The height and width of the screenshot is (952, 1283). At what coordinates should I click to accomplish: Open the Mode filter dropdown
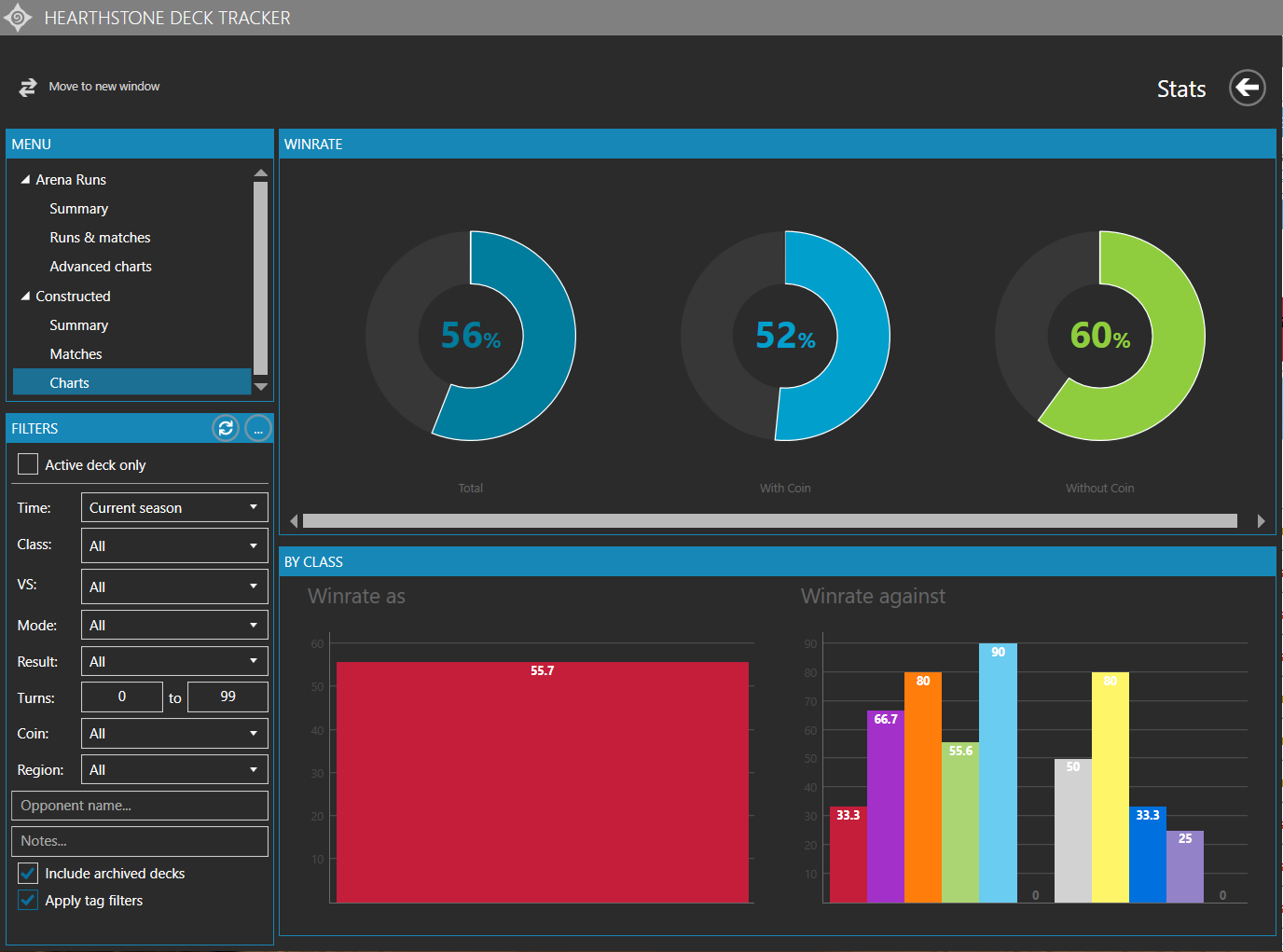tap(174, 625)
